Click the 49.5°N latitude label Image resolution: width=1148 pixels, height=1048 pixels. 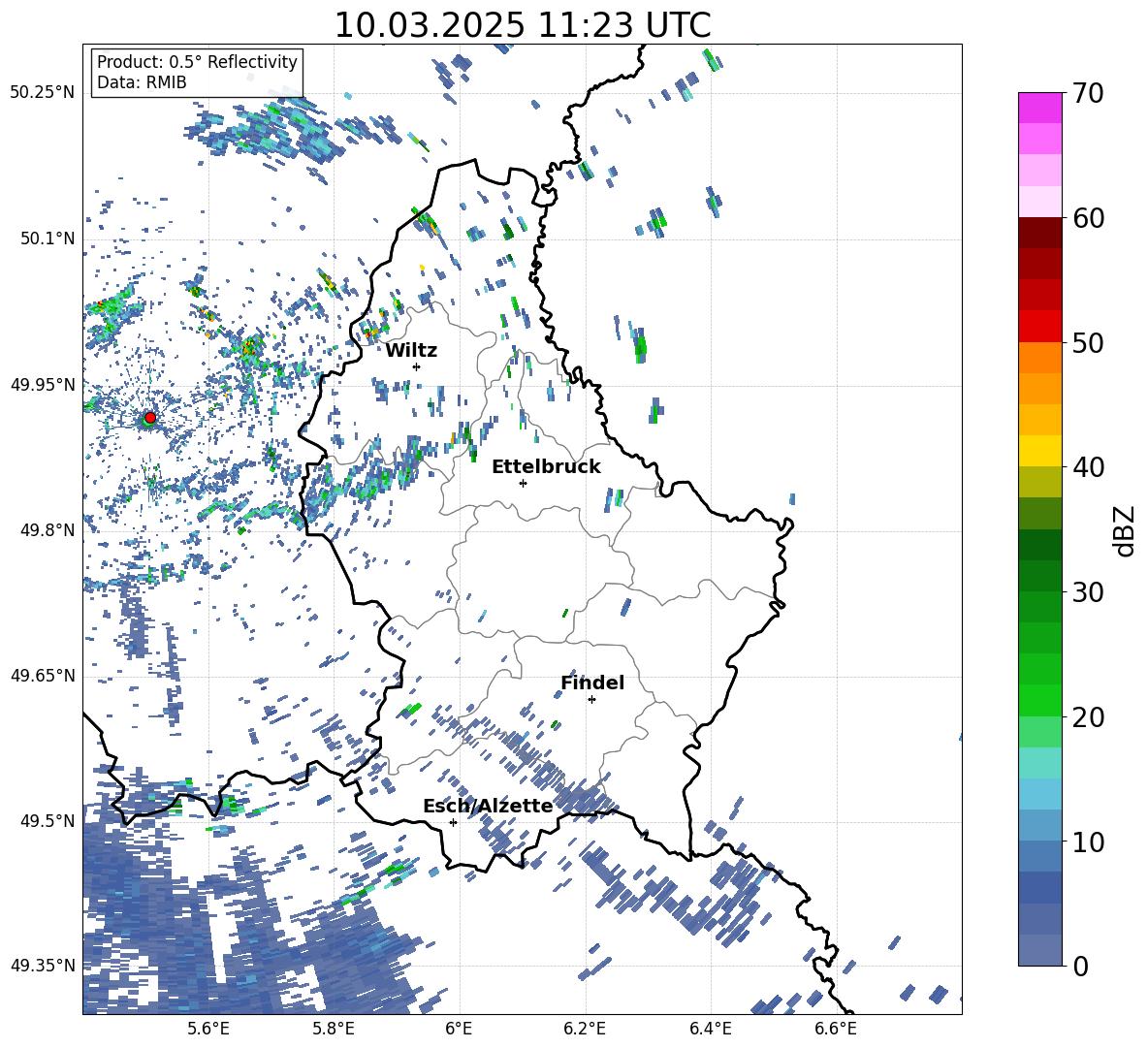click(48, 821)
